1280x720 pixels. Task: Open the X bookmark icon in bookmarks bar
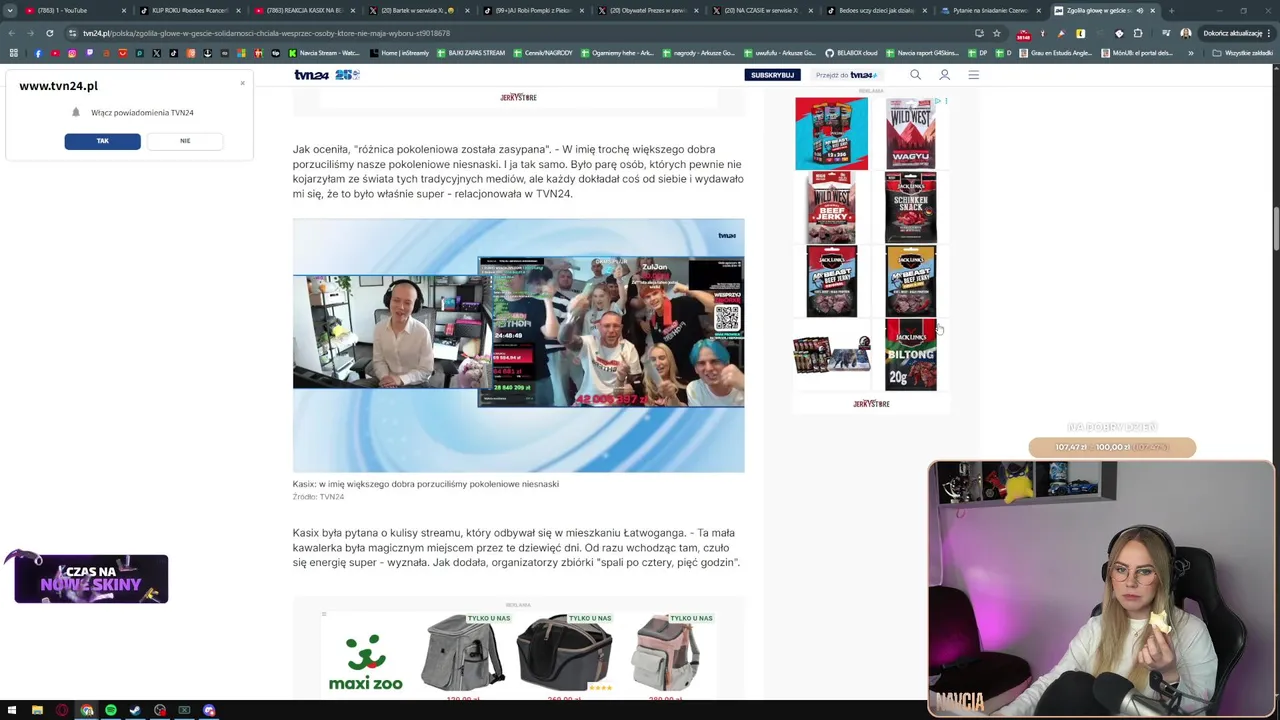156,53
